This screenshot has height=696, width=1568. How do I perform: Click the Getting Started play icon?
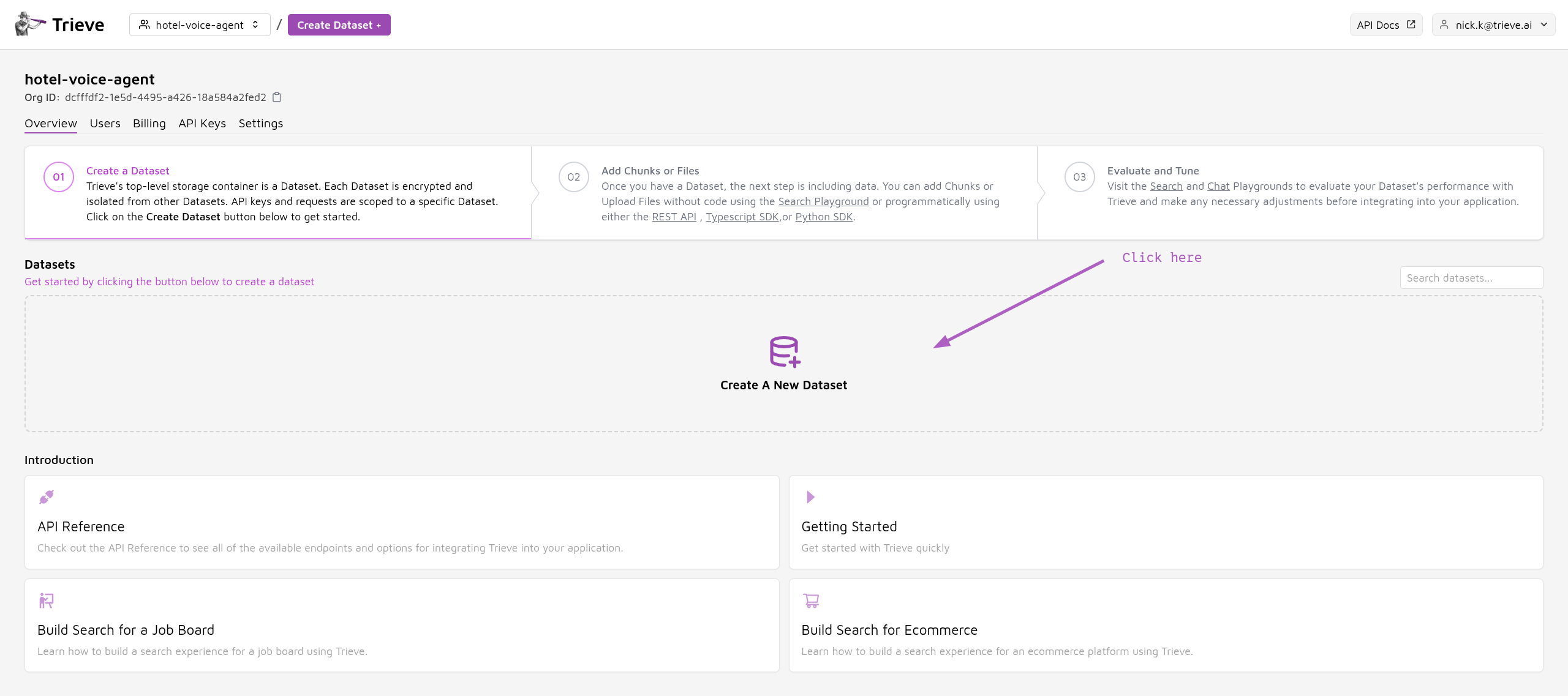click(810, 496)
